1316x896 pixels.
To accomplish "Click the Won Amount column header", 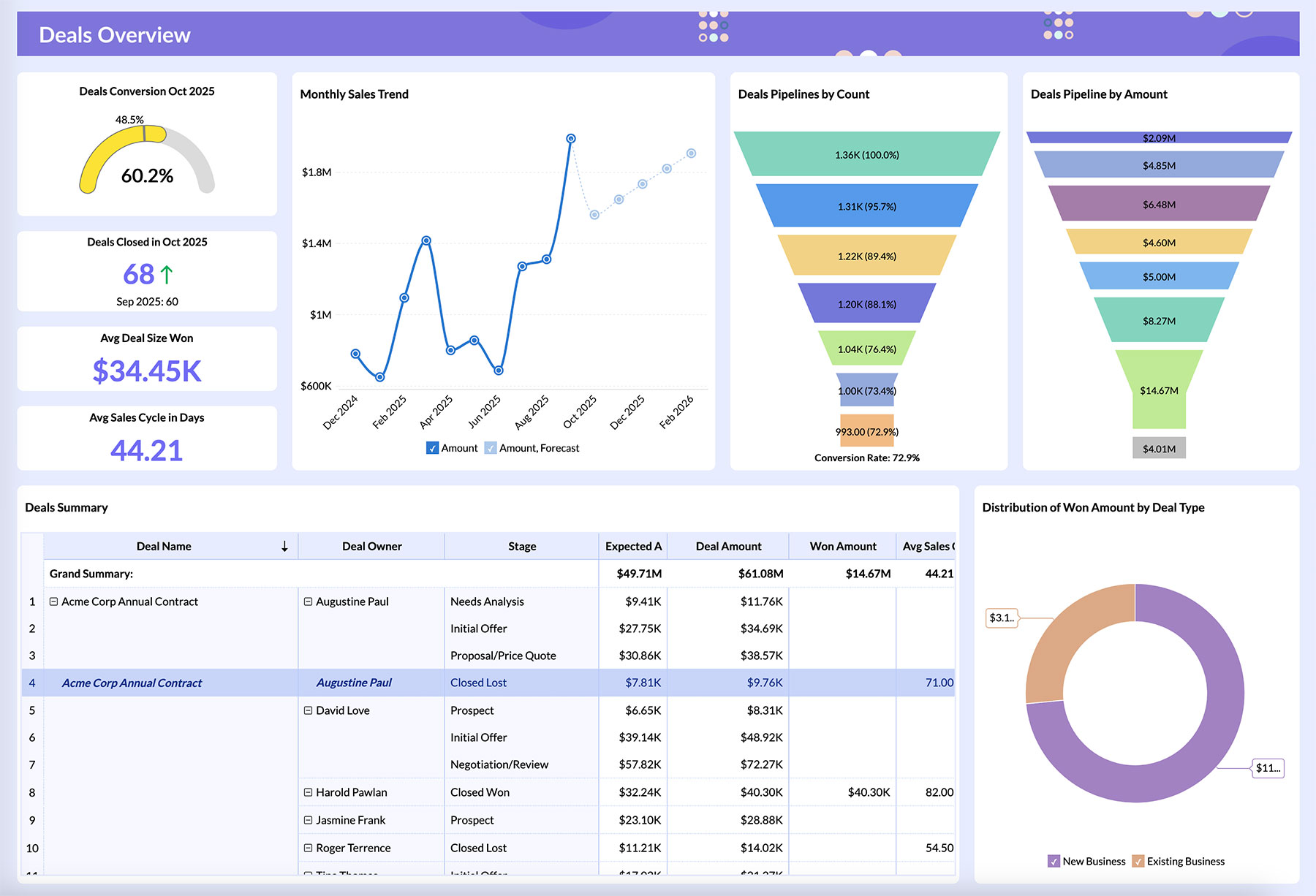I will [842, 546].
